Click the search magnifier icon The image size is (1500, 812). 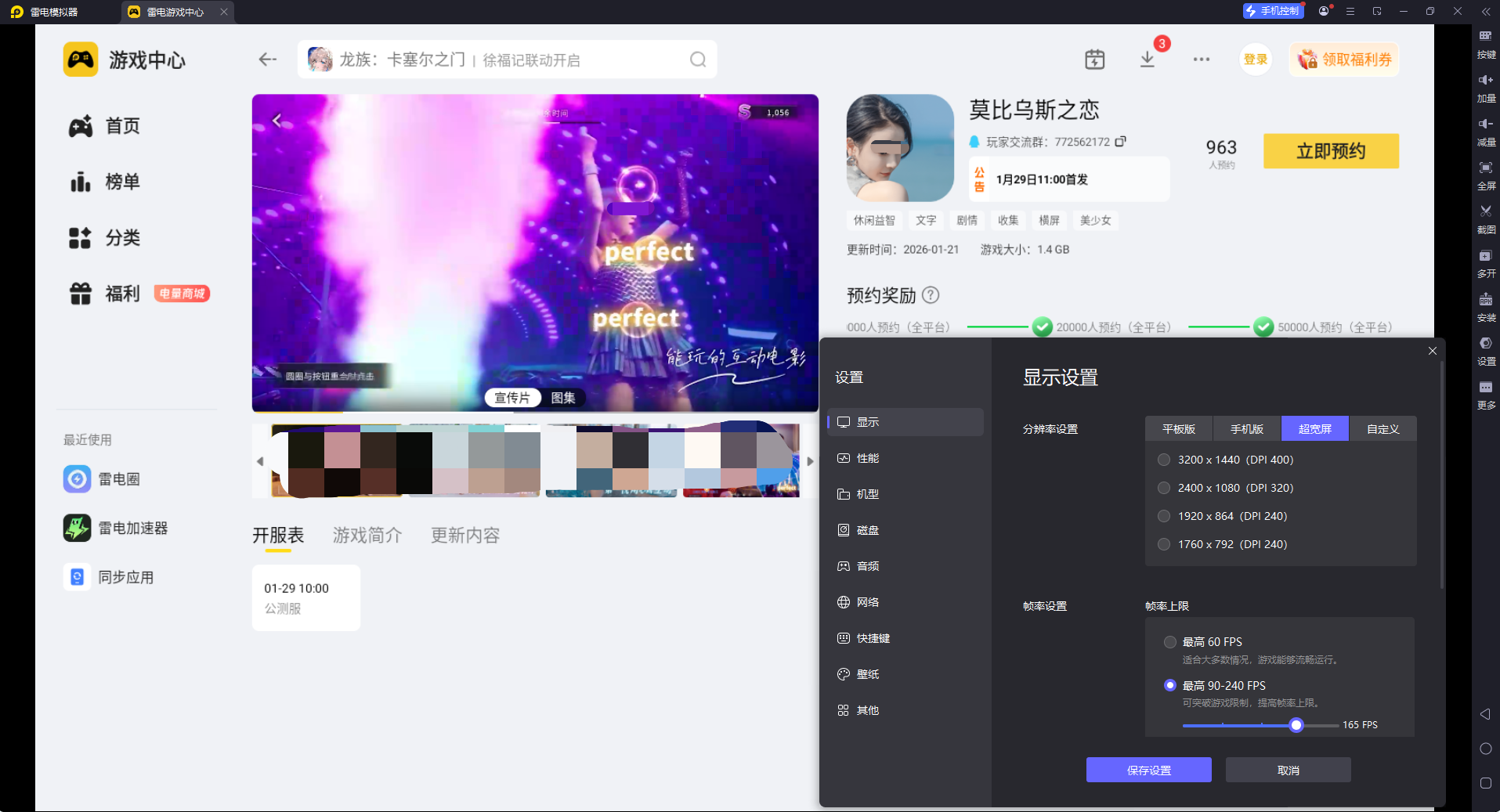697,60
